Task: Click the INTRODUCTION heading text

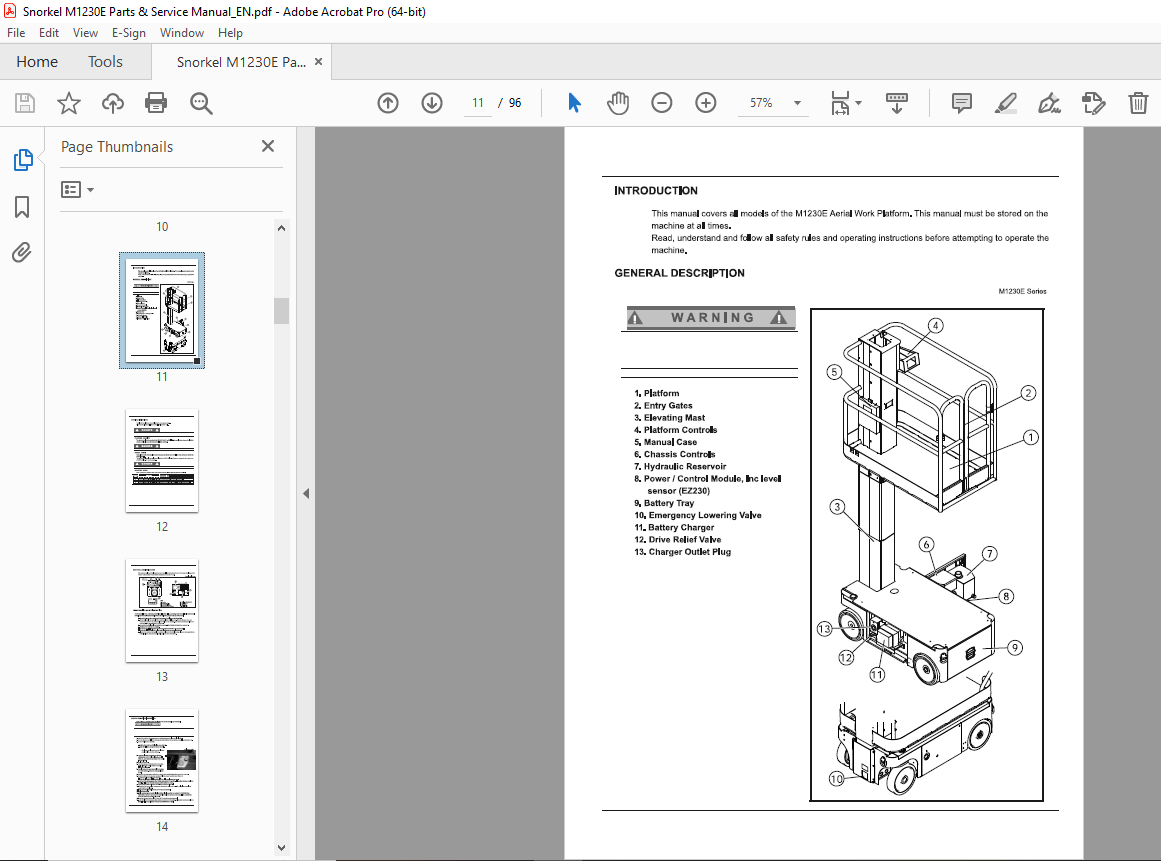Action: pos(656,190)
